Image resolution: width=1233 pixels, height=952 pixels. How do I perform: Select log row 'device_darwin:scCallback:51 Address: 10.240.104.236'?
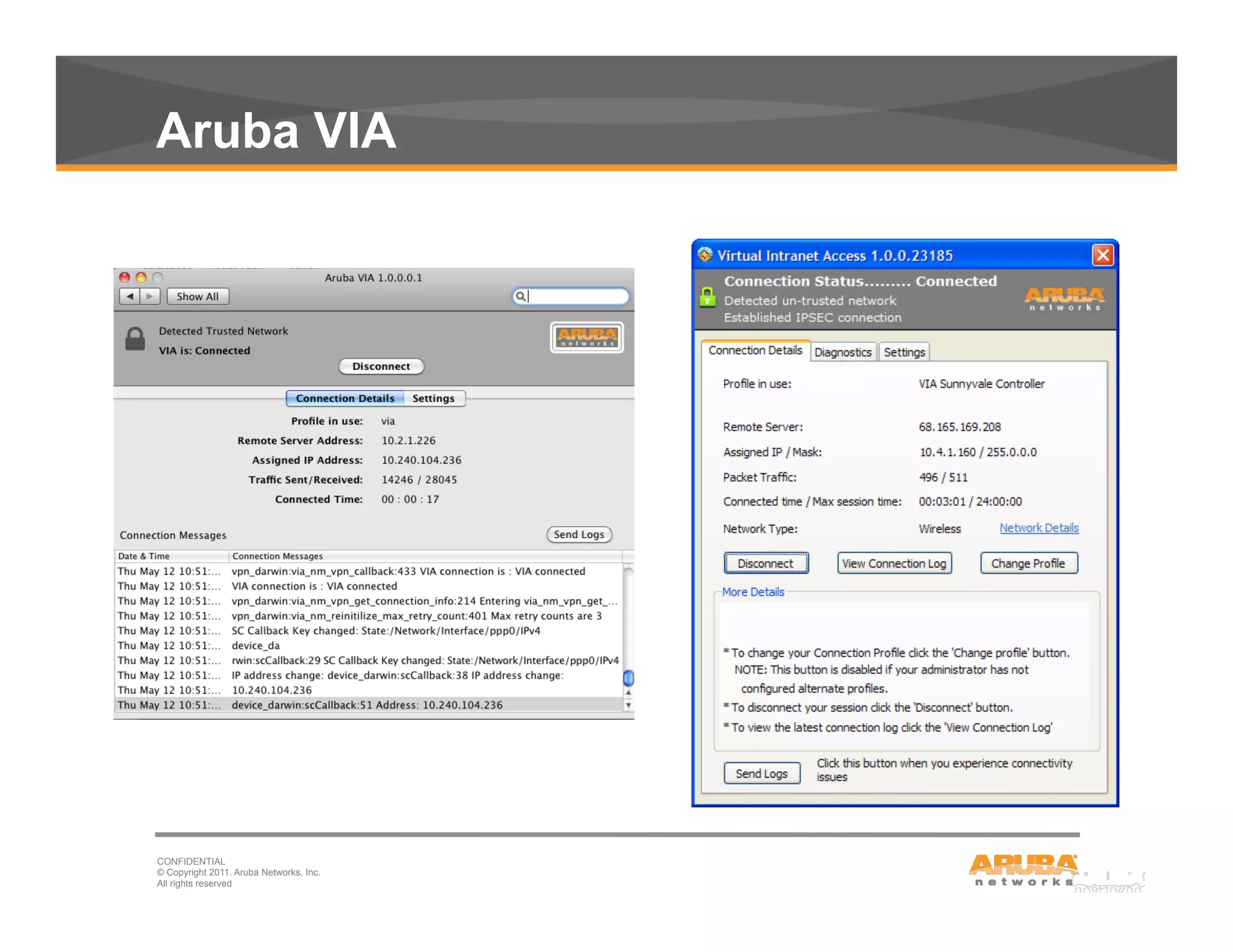pyautogui.click(x=368, y=705)
